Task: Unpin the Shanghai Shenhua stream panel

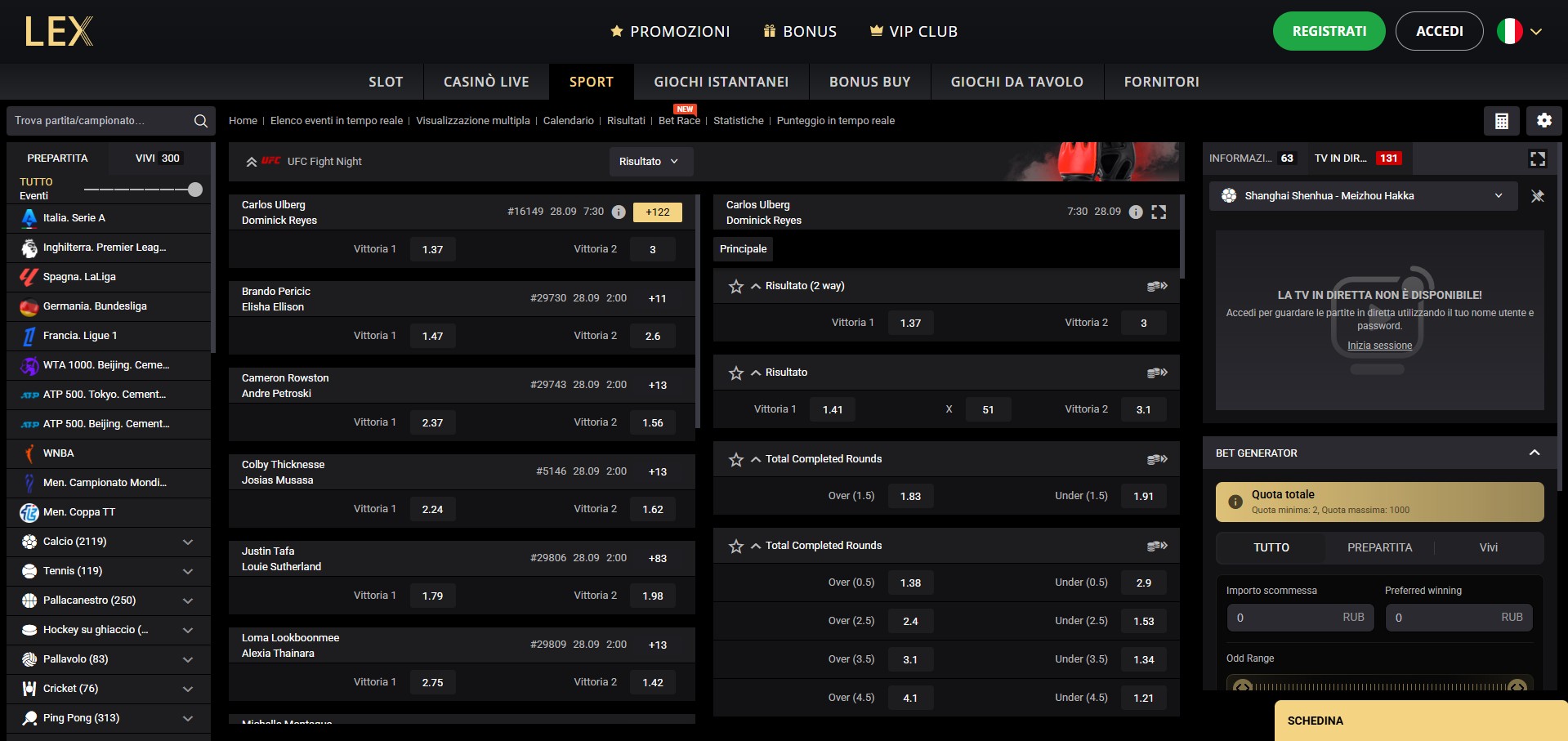Action: pyautogui.click(x=1537, y=196)
